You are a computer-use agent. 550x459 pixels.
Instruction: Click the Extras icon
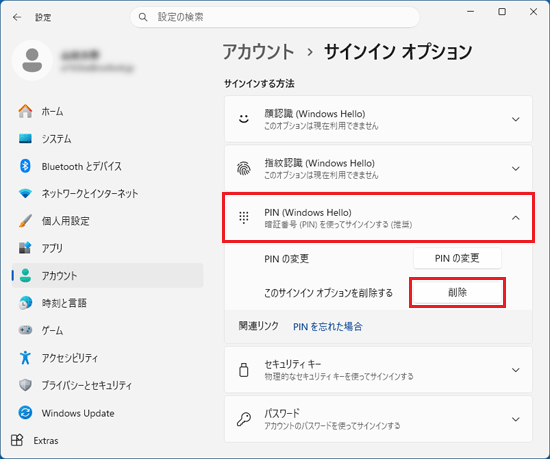coord(17,440)
